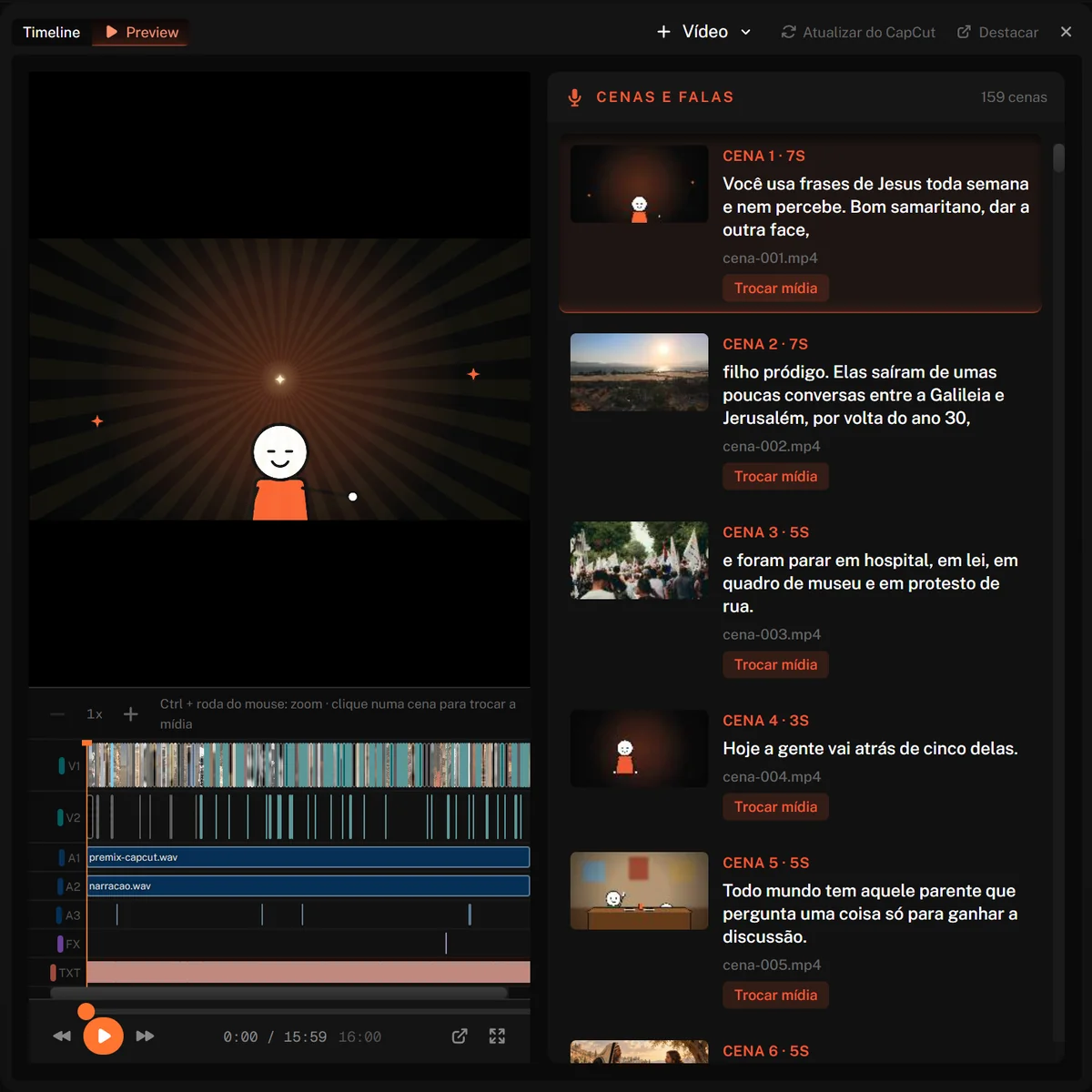Image resolution: width=1092 pixels, height=1092 pixels.
Task: Select the TXT track label
Action: 66,974
